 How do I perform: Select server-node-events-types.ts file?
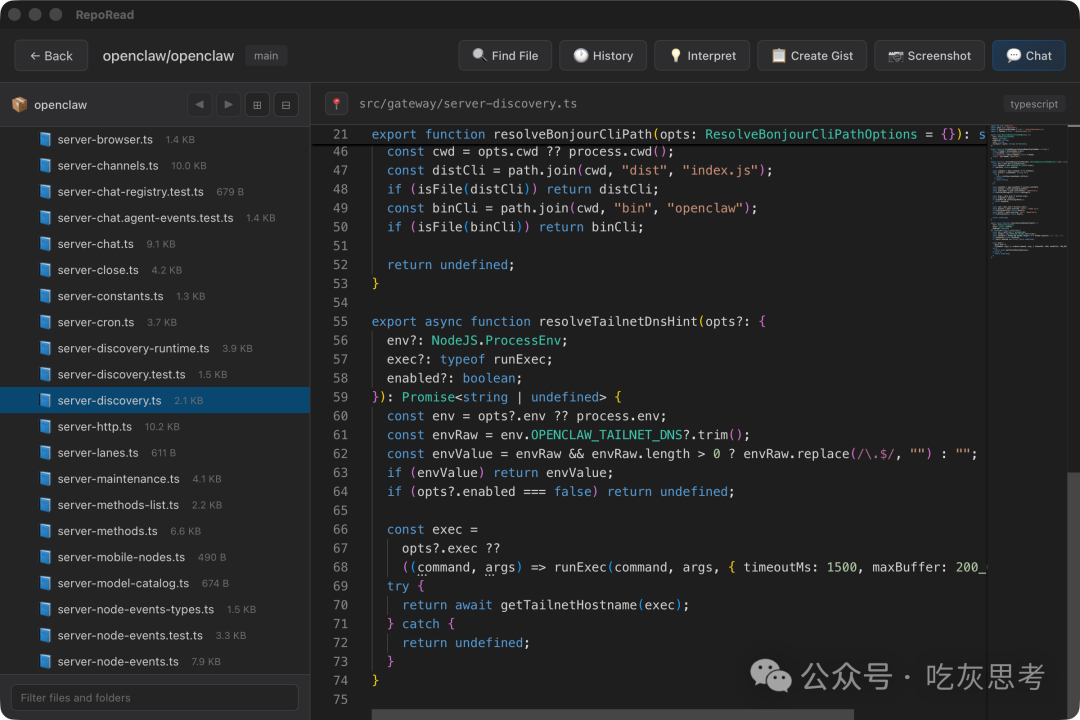tap(155, 610)
